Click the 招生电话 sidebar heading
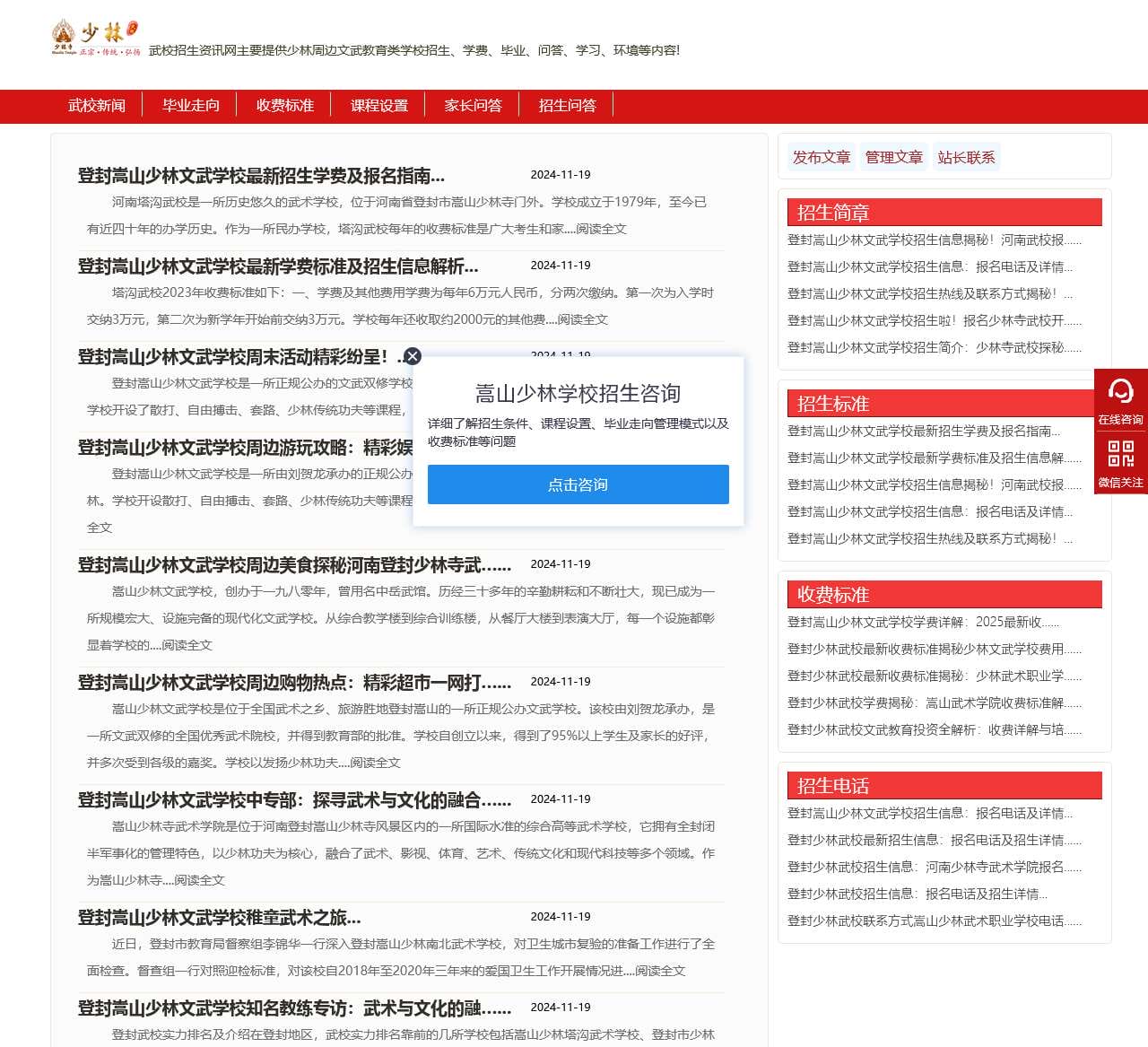The image size is (1148, 1047). 832,785
